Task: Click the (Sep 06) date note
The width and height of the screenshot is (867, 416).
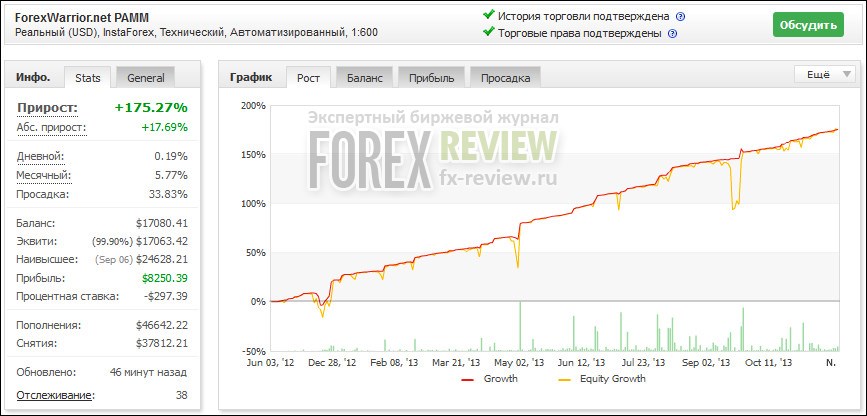Action: 112,259
